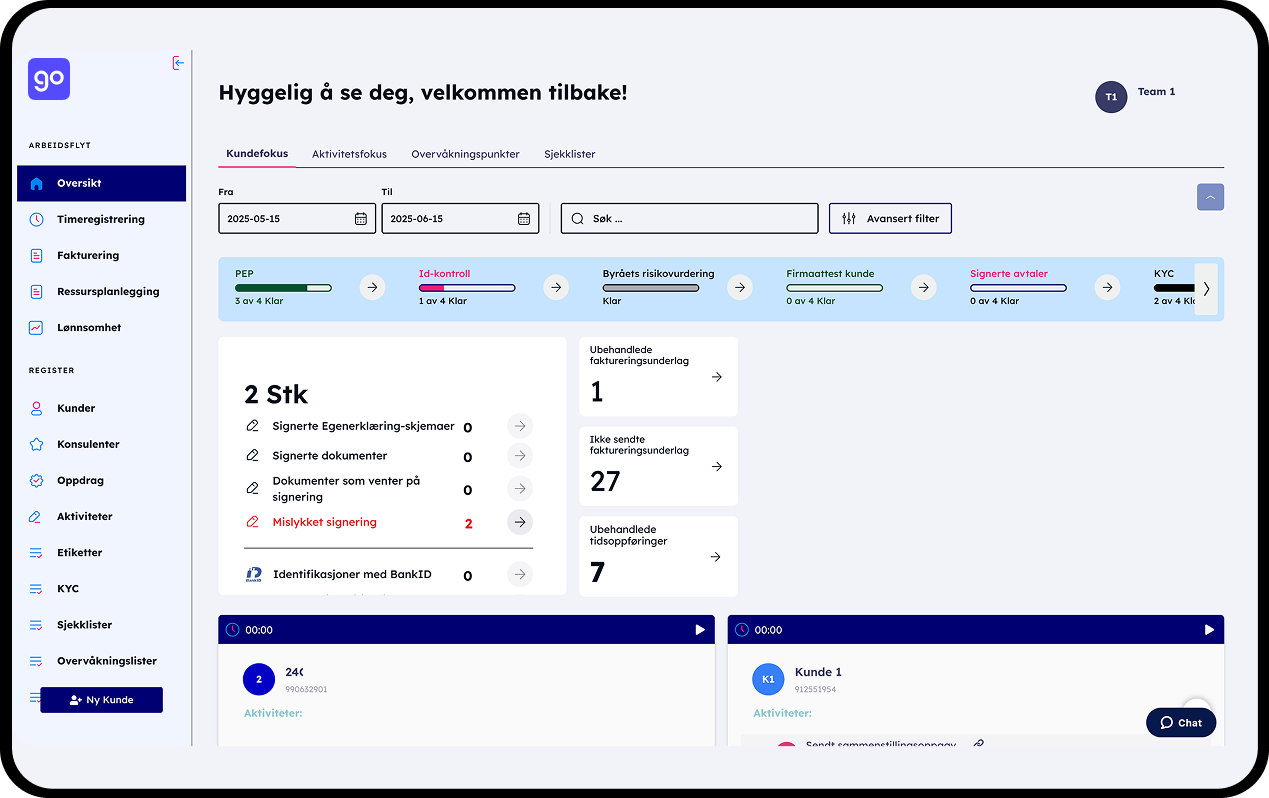Open Mislykket signering details arrow
Viewport: 1269px width, 798px height.
519,521
